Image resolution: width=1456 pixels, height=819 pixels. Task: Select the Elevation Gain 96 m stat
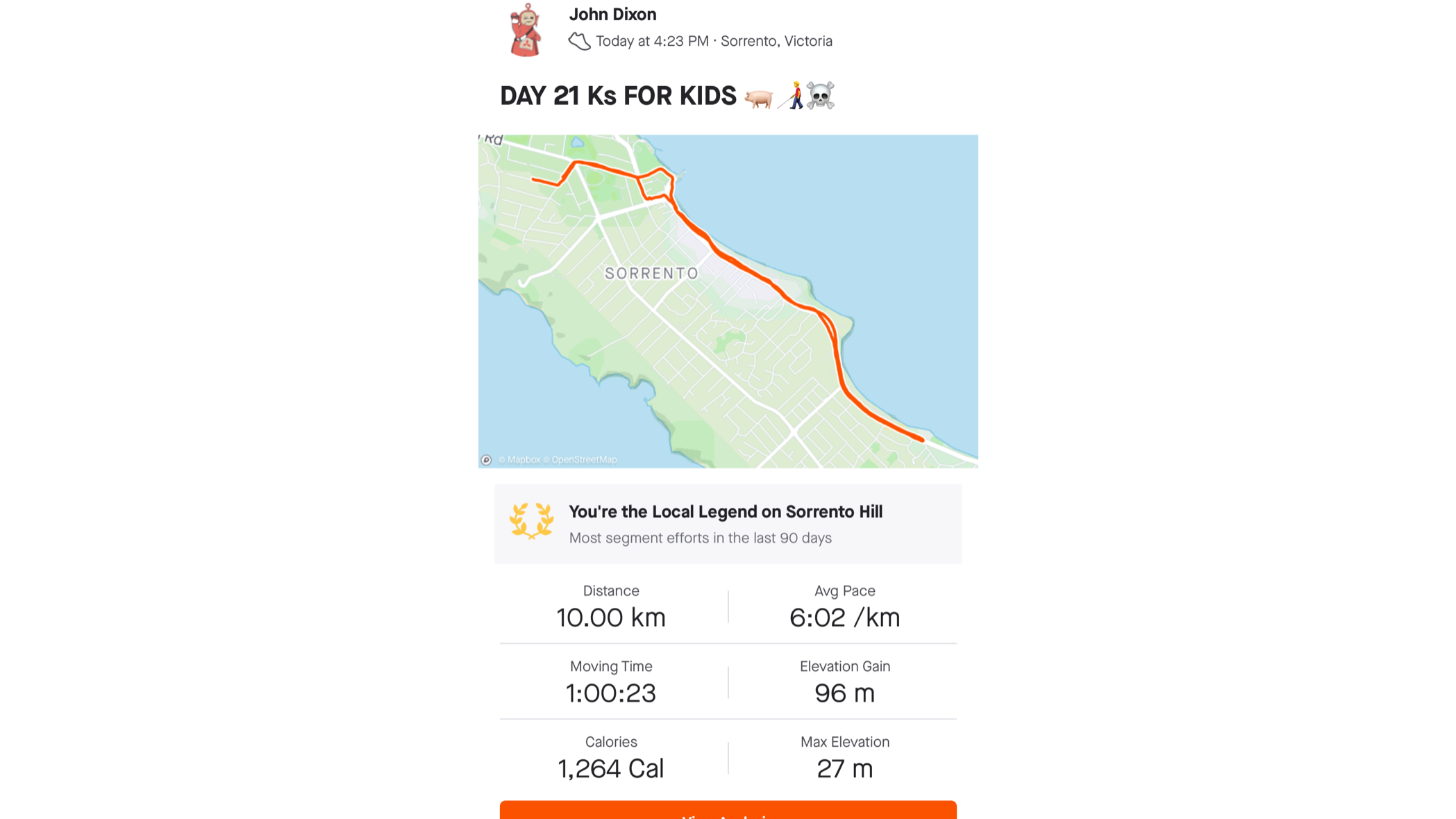point(844,683)
